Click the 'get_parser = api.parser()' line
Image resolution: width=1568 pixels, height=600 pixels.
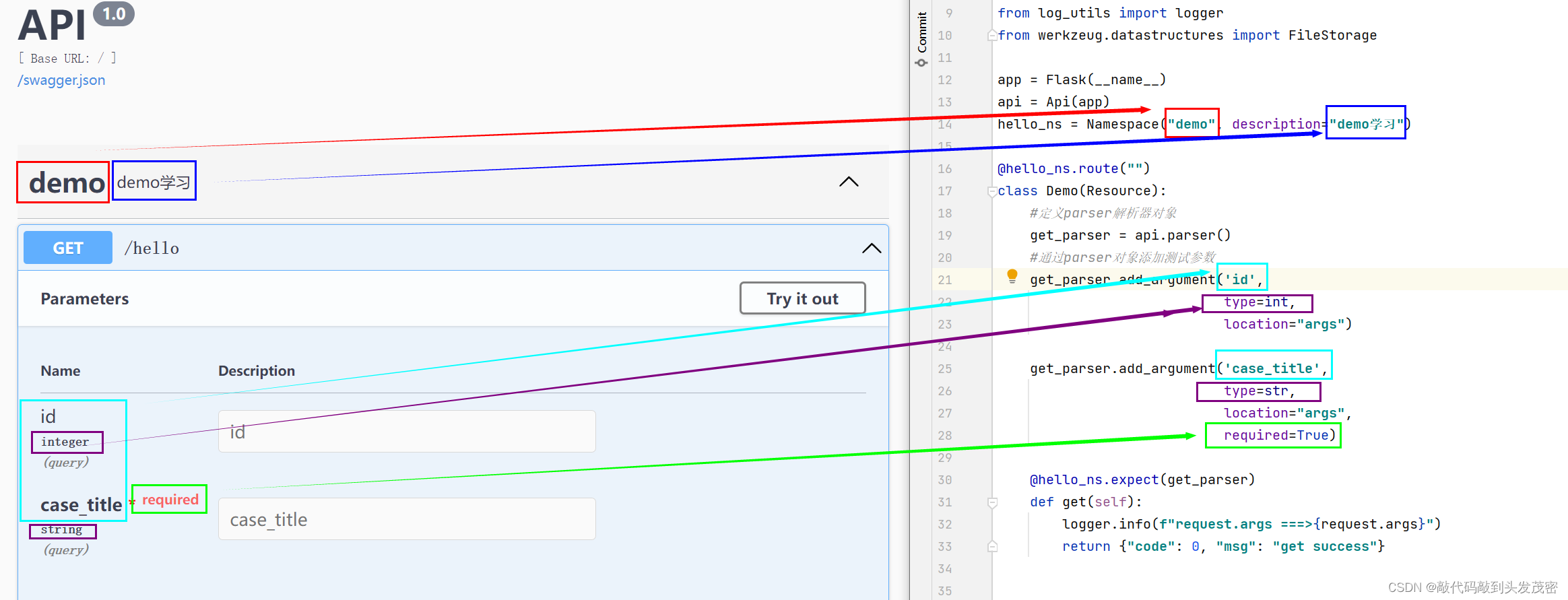coord(1130,235)
